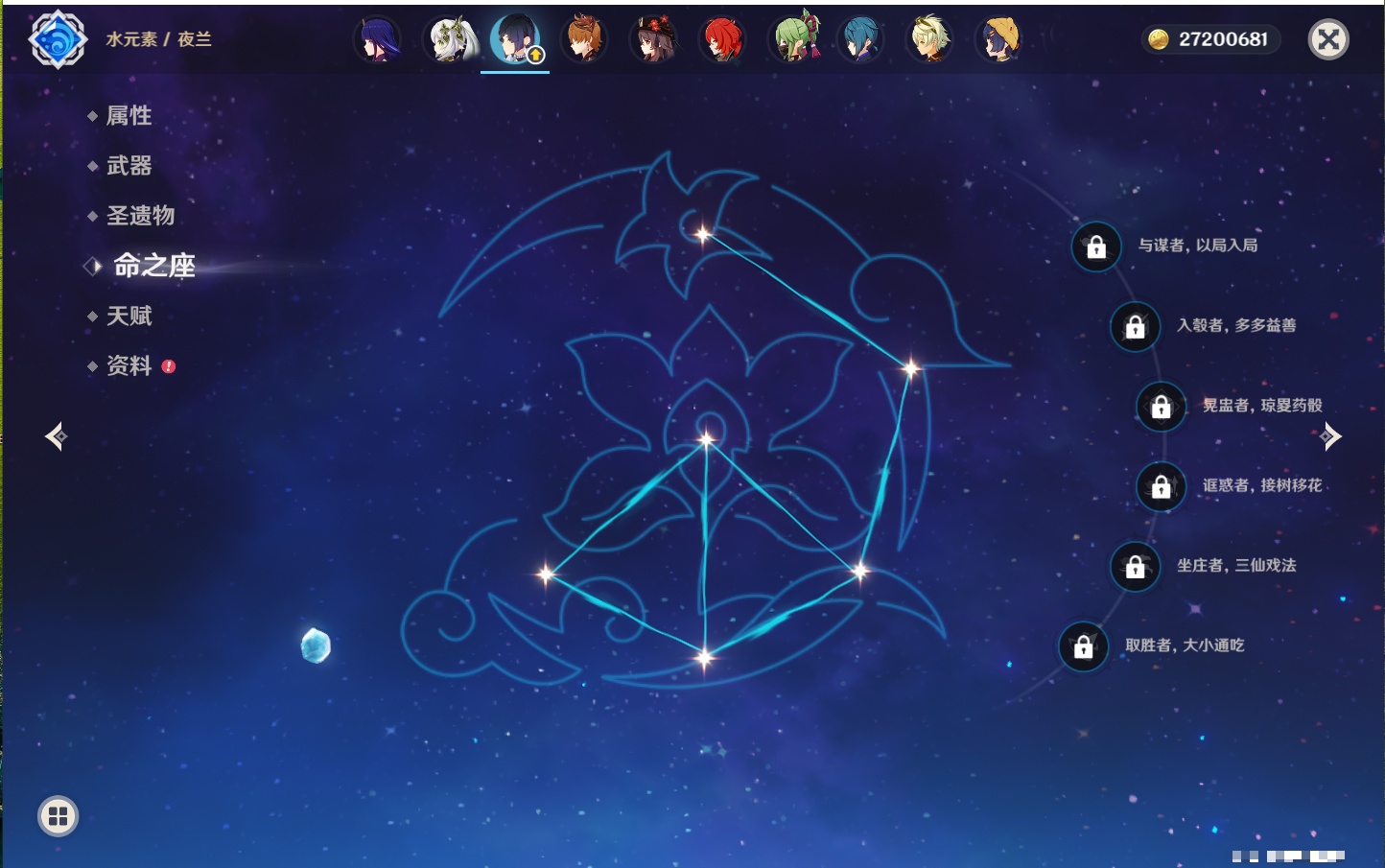Open locked constellation 与谋者，以局入局
1385x868 pixels.
coord(1196,246)
